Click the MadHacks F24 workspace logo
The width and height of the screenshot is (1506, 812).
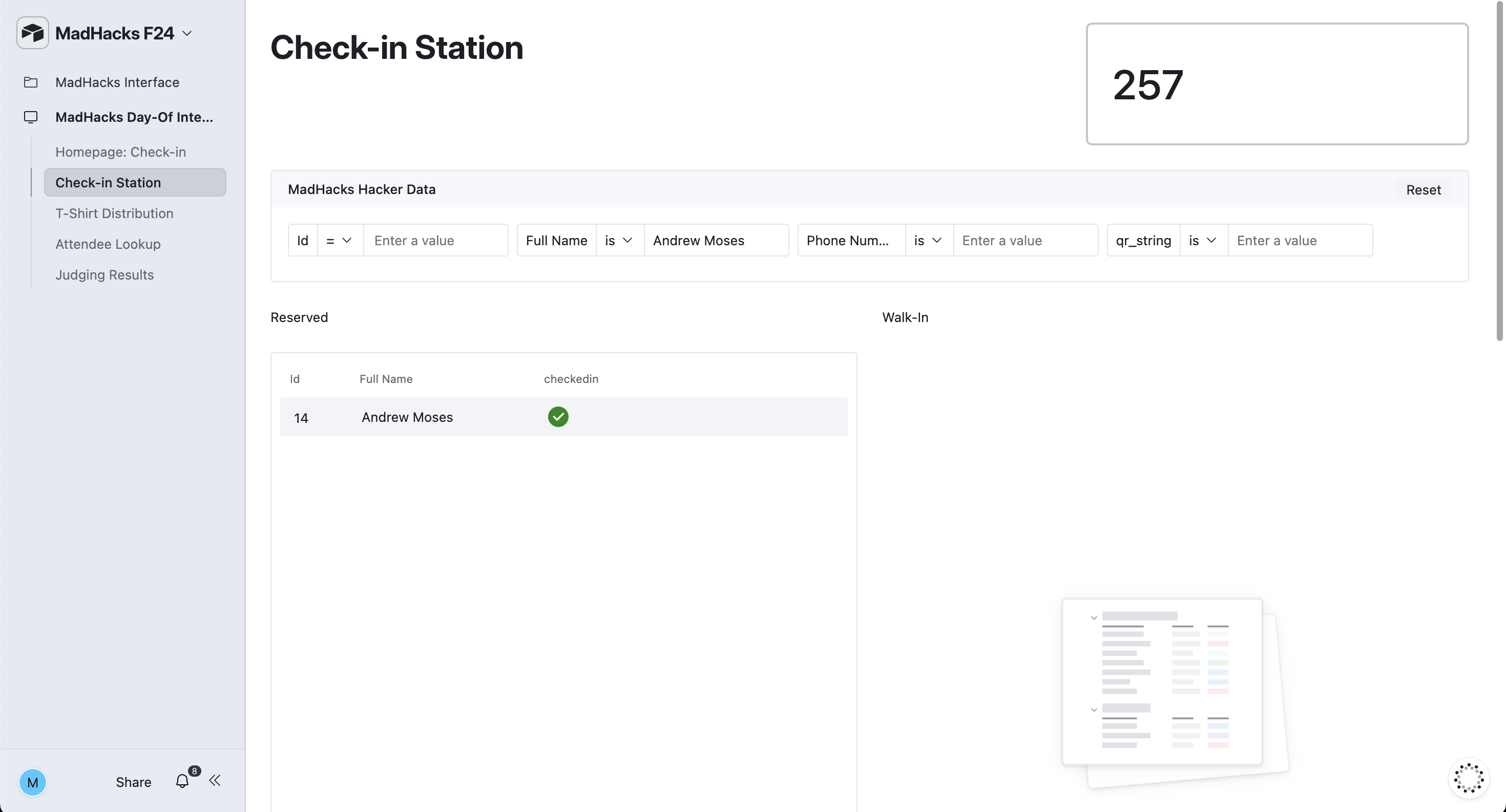pyautogui.click(x=32, y=33)
